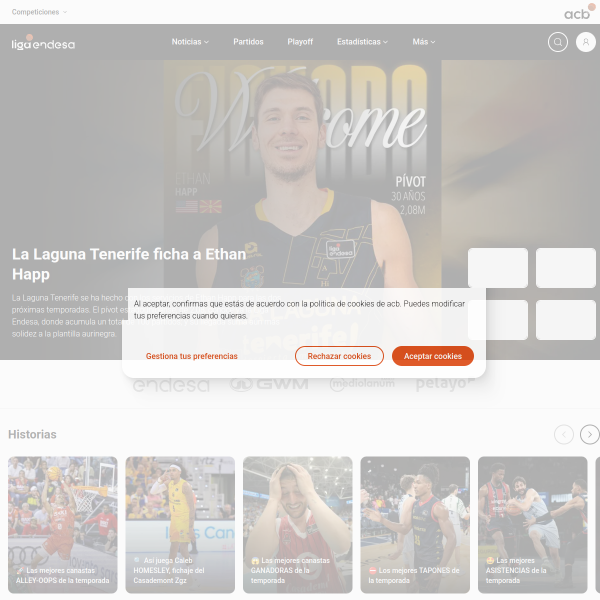Accept cookies with Aceptar cookies button
Viewport: 600px width, 600px height.
click(x=433, y=356)
